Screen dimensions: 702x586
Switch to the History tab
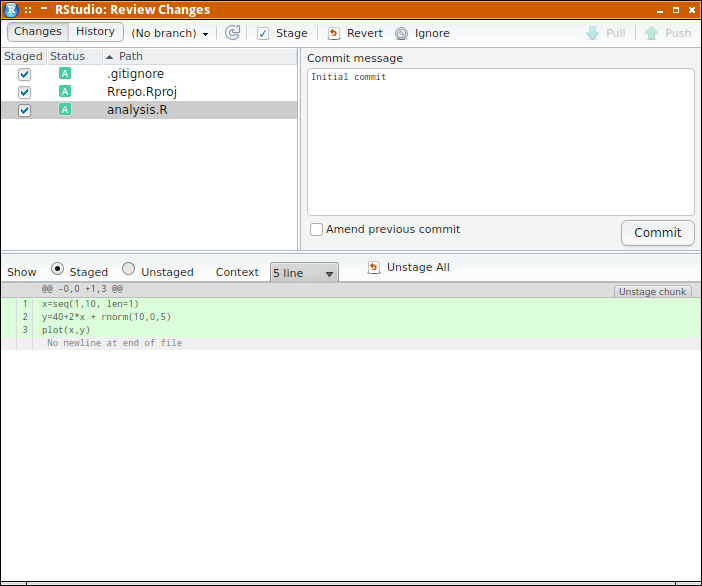pos(96,32)
